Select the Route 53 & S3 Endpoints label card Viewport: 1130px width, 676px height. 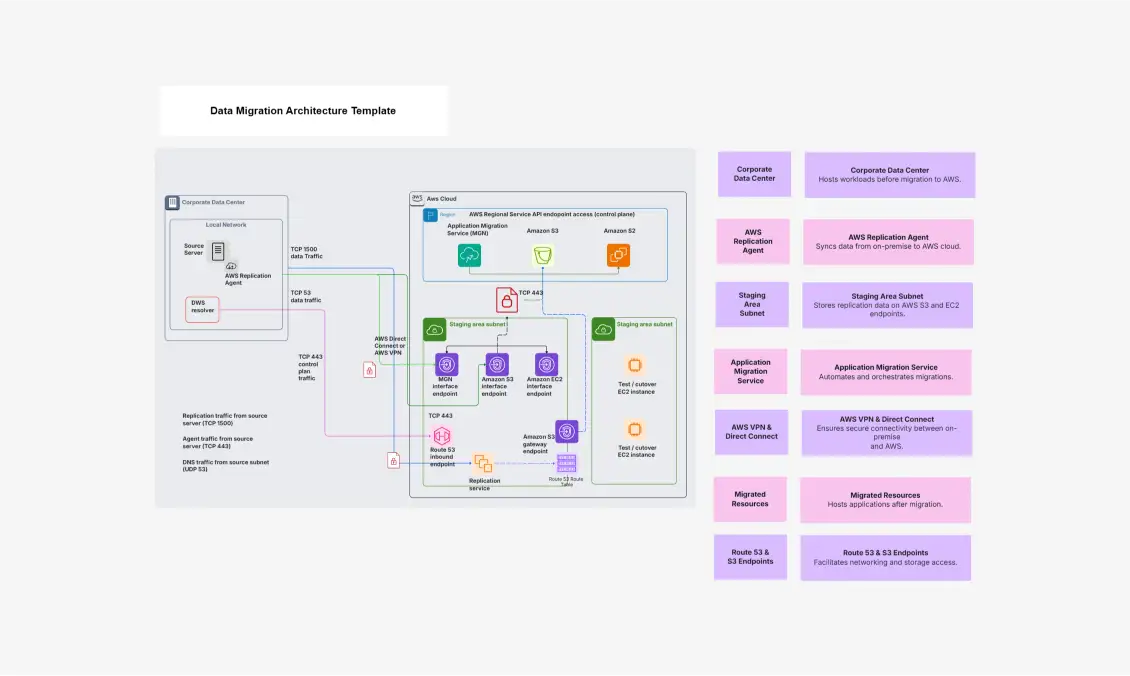(750, 557)
